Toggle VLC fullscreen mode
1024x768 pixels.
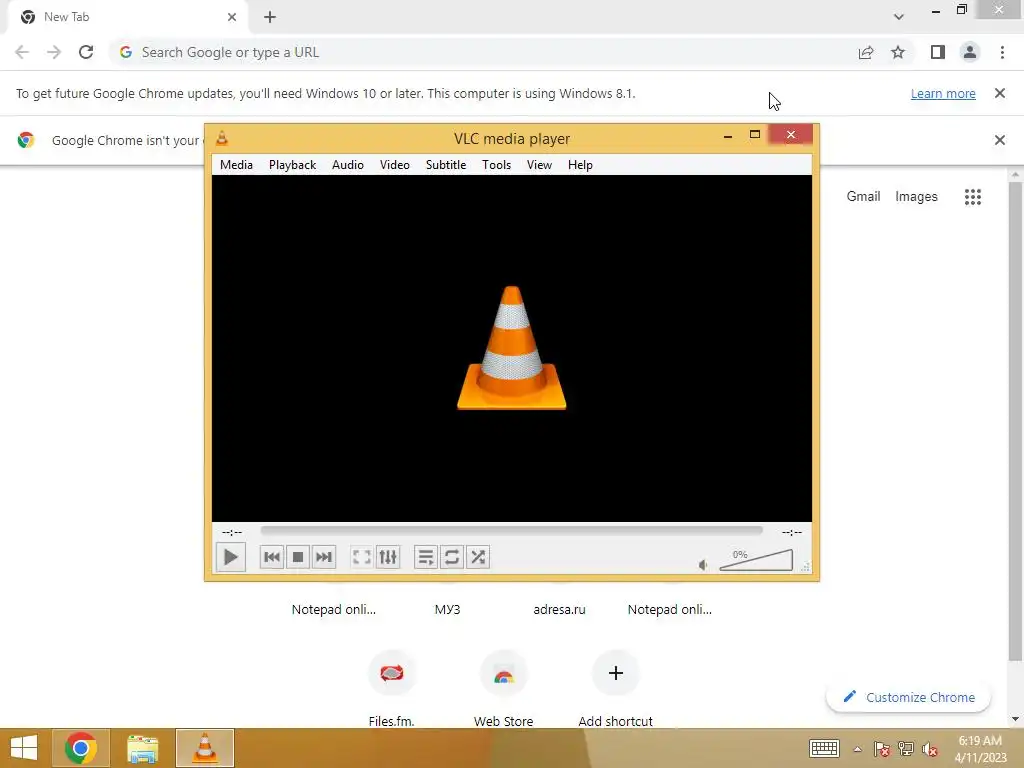click(x=362, y=557)
